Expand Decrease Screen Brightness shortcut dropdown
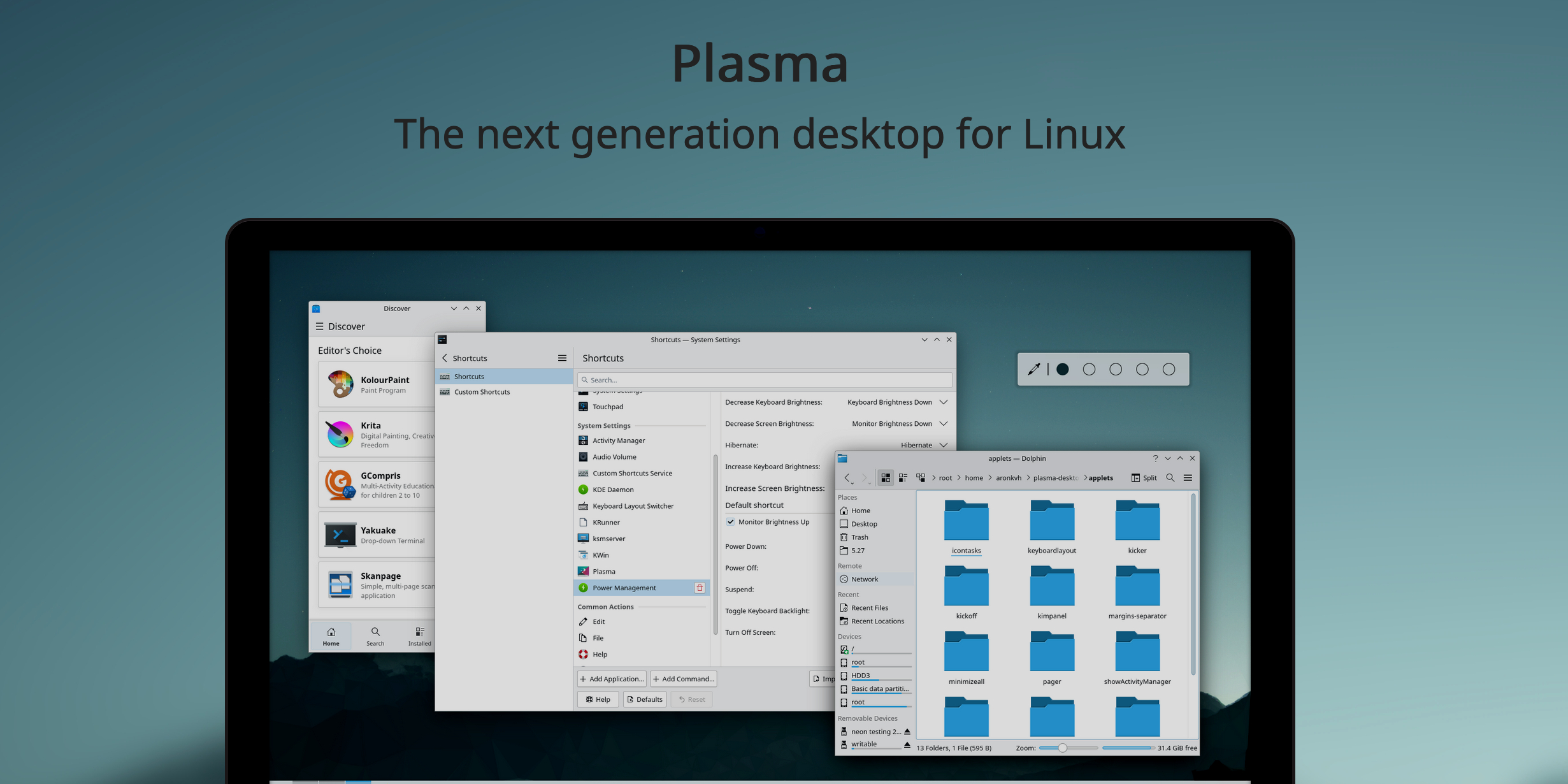This screenshot has height=784, width=1568. point(944,424)
